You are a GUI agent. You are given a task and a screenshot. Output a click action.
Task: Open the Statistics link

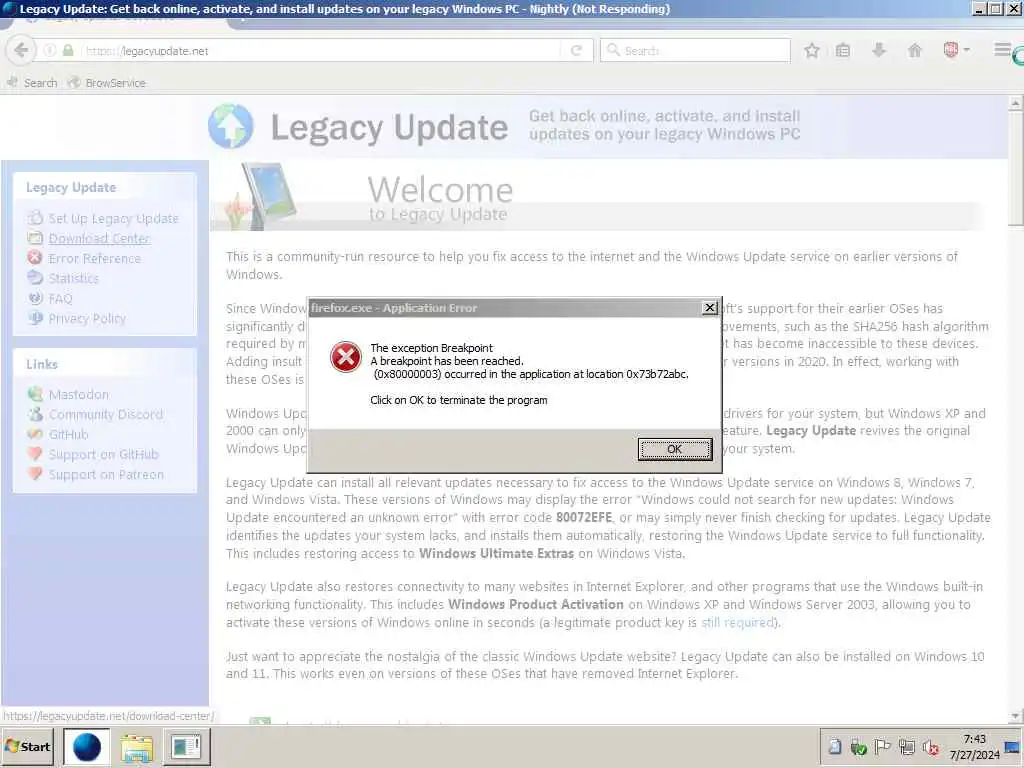click(74, 278)
